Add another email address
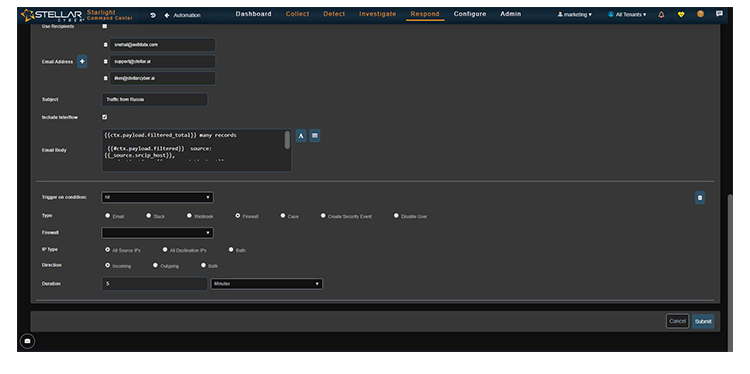This screenshot has height=374, width=750. coord(82,62)
